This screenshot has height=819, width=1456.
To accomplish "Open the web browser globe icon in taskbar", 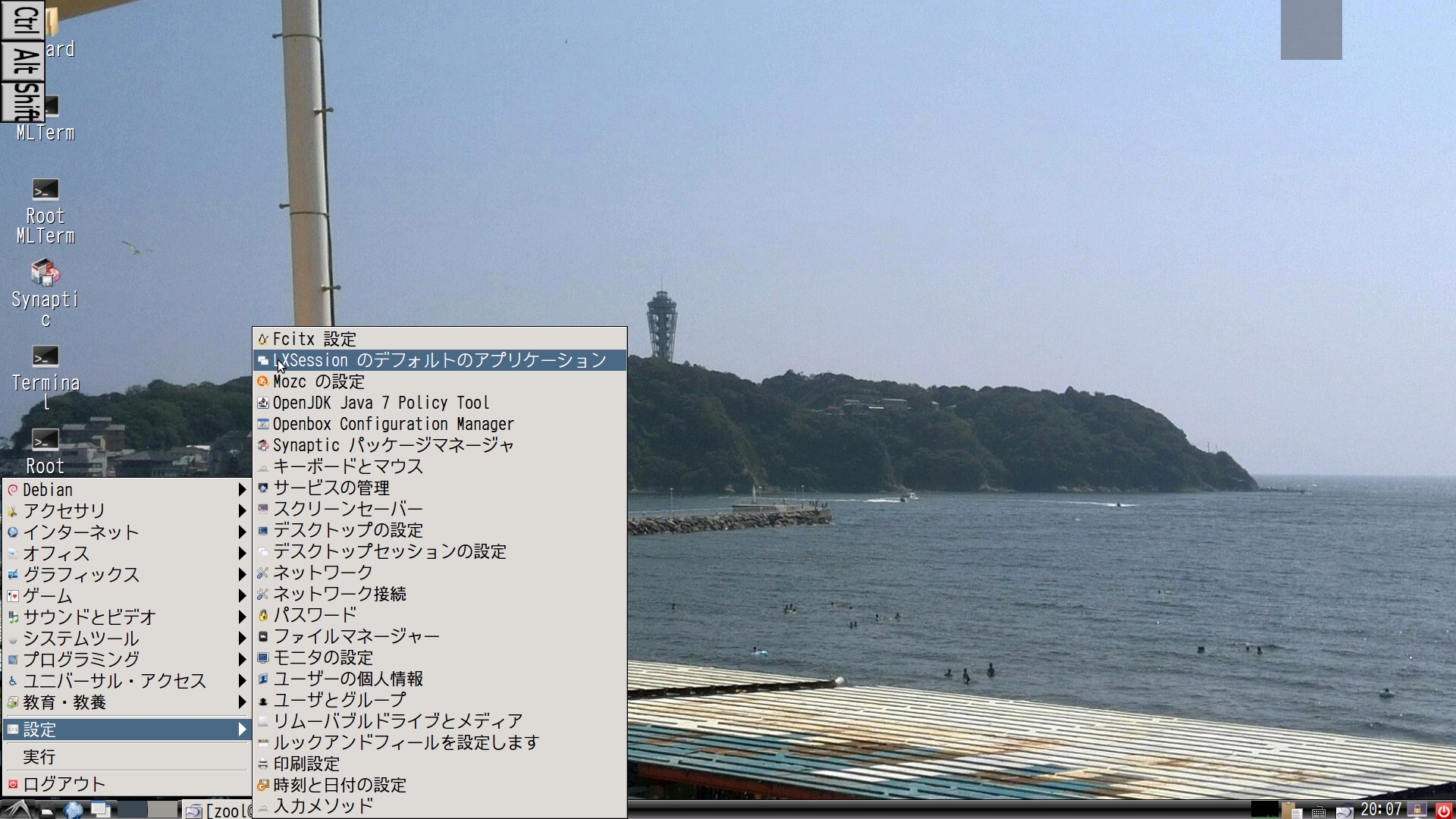I will click(74, 810).
